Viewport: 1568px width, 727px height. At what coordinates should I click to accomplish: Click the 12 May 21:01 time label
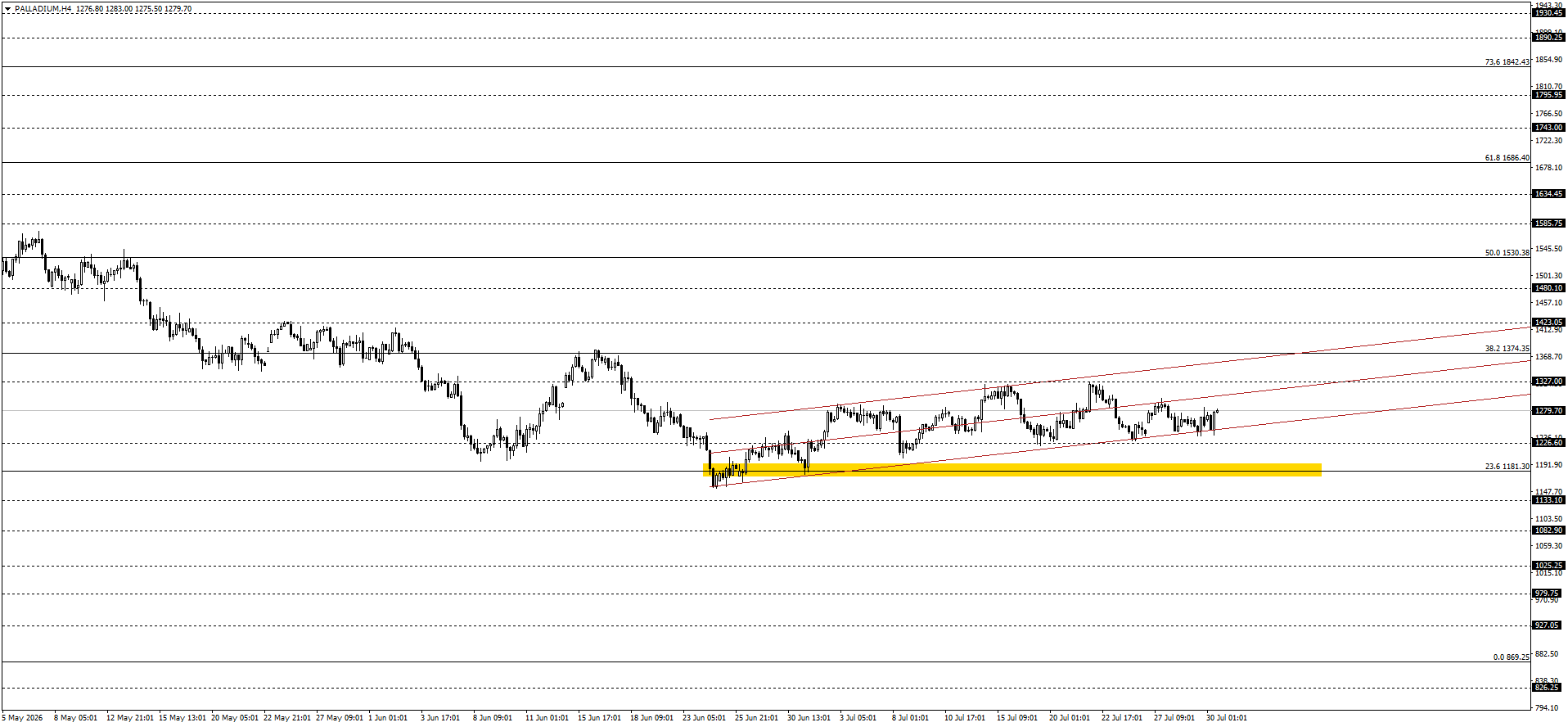129,718
